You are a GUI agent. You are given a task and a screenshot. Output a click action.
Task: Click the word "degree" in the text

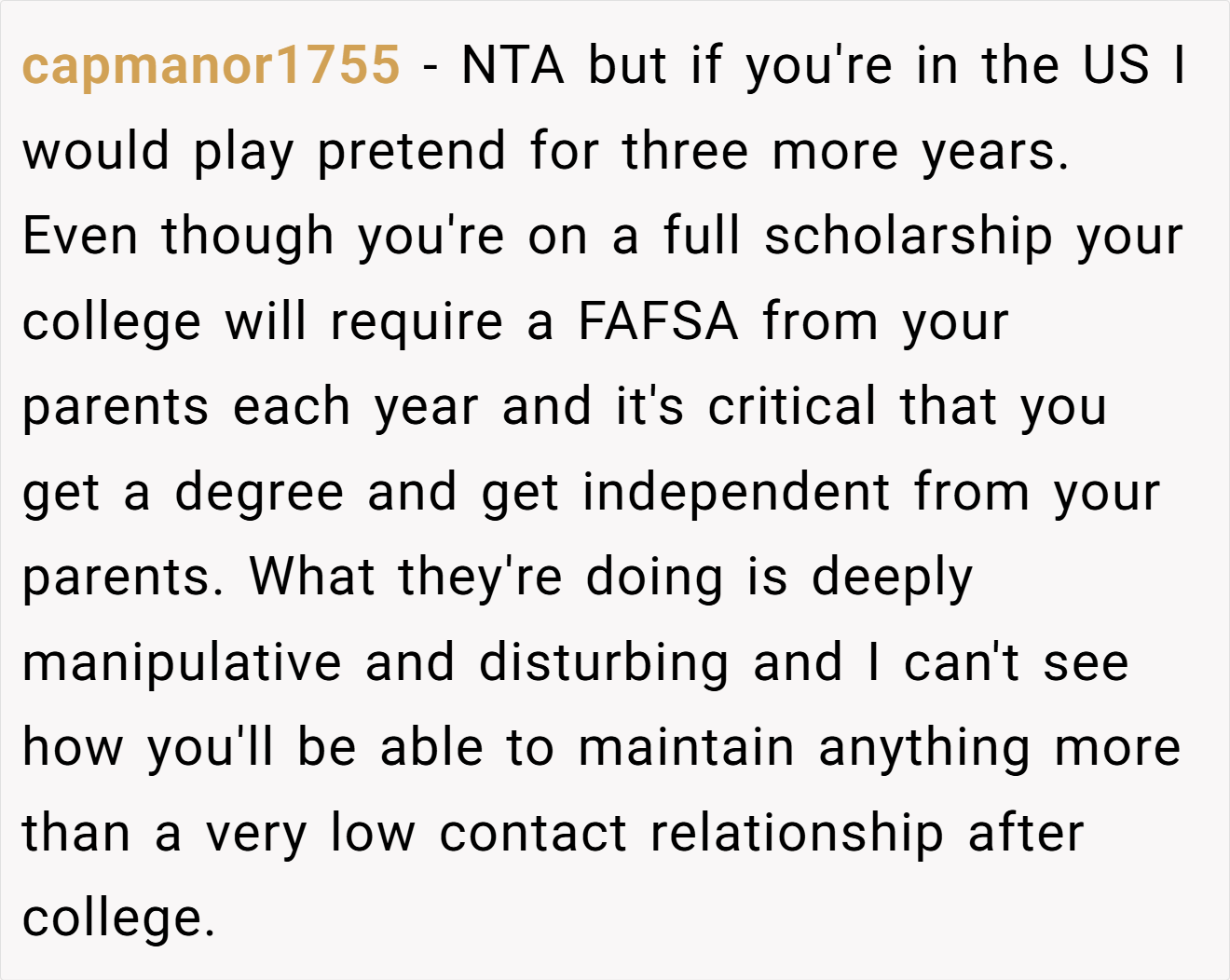tap(259, 492)
